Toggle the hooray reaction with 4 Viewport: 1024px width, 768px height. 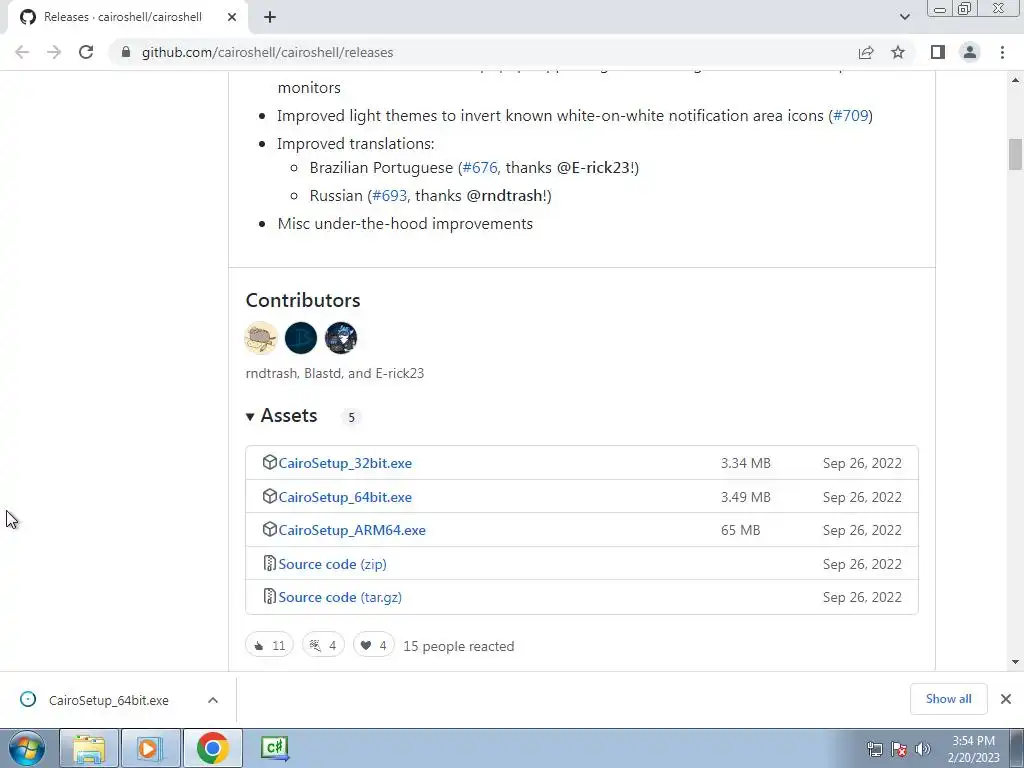(323, 645)
